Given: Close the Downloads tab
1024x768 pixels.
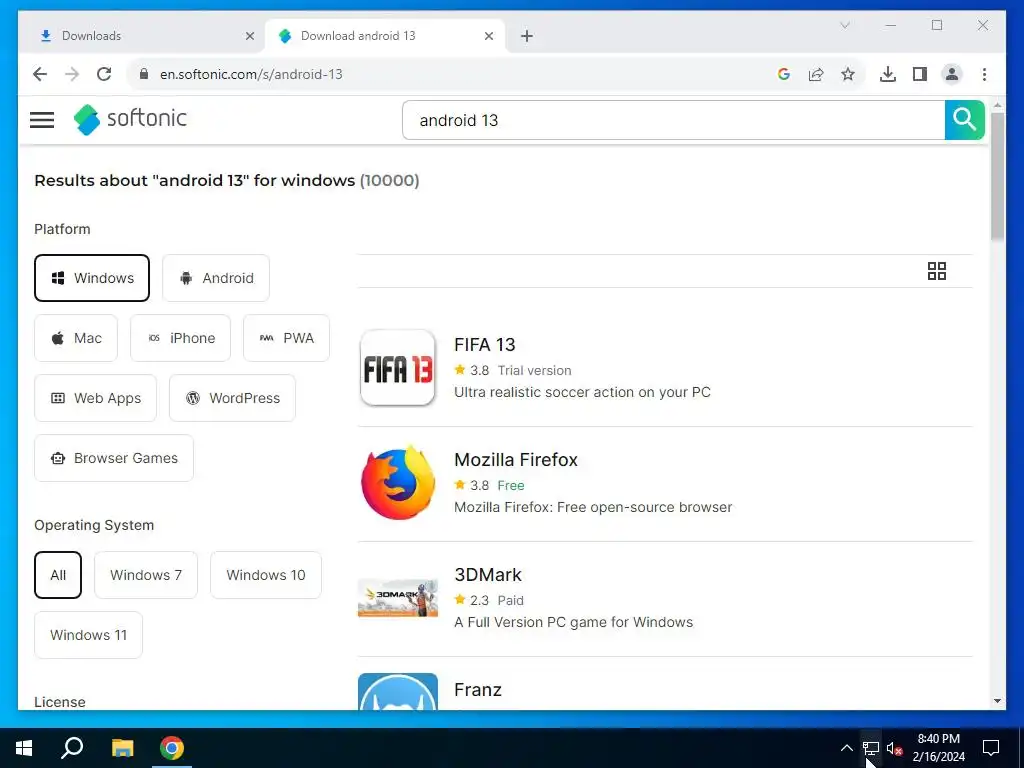Looking at the screenshot, I should 249,36.
